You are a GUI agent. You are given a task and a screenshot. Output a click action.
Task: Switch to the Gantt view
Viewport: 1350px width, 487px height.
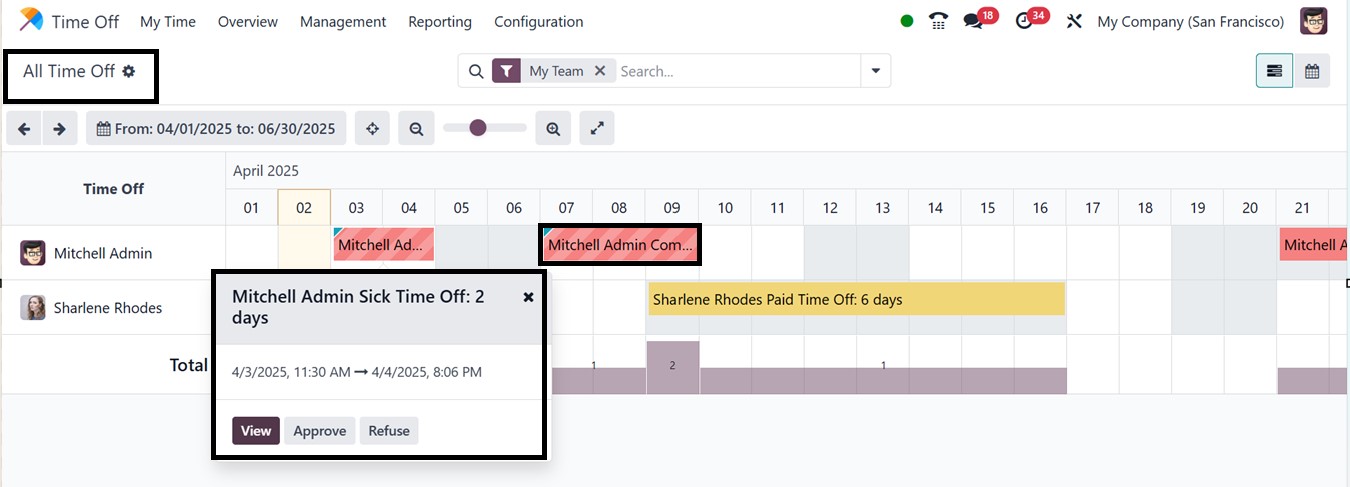pos(1274,71)
